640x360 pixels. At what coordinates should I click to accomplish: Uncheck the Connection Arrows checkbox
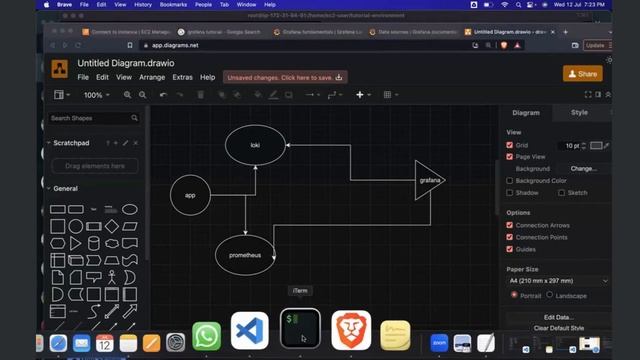[509, 225]
